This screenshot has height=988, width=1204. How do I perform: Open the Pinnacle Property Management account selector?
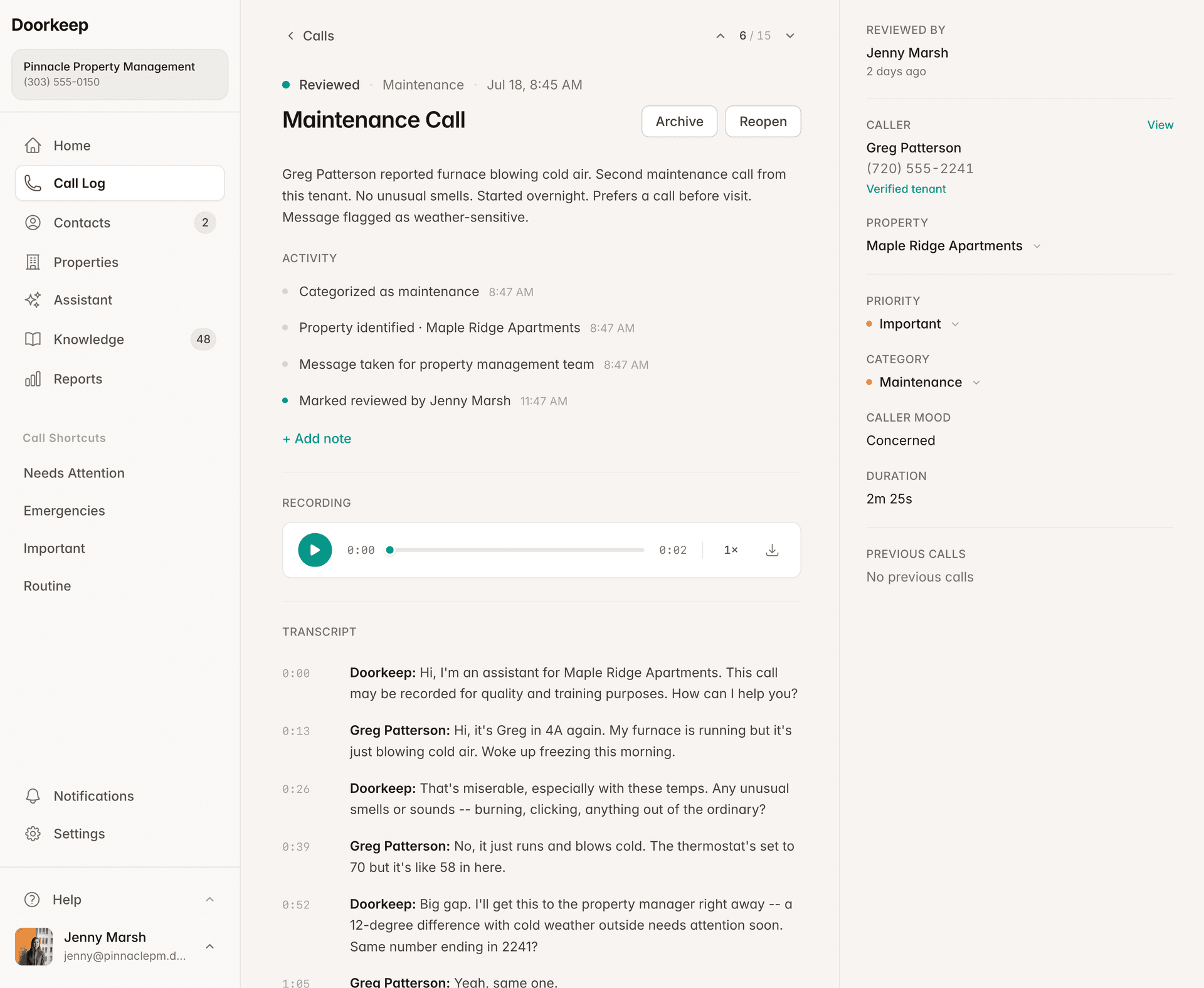[x=120, y=74]
